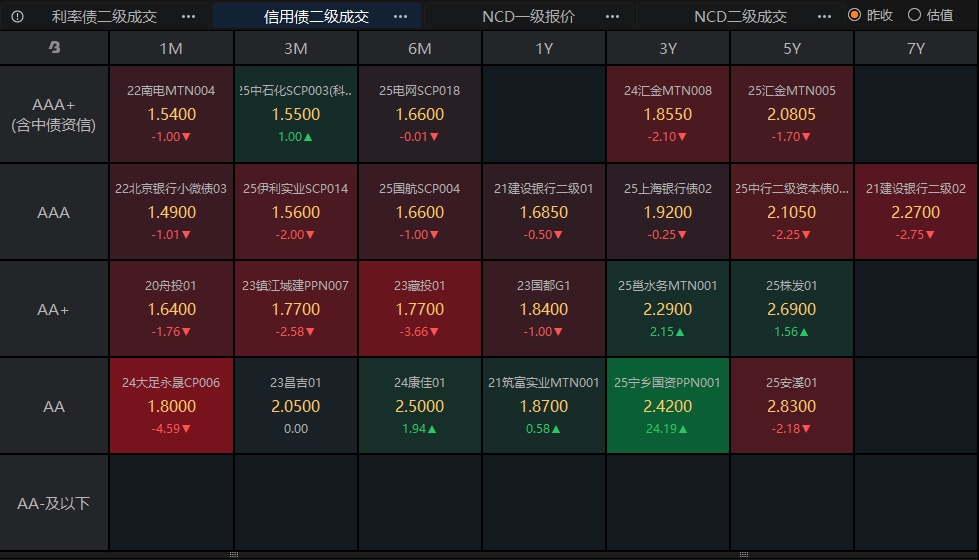The width and height of the screenshot is (979, 560).
Task: Open the 24汇金MTN008 bond cell
Action: 667,114
